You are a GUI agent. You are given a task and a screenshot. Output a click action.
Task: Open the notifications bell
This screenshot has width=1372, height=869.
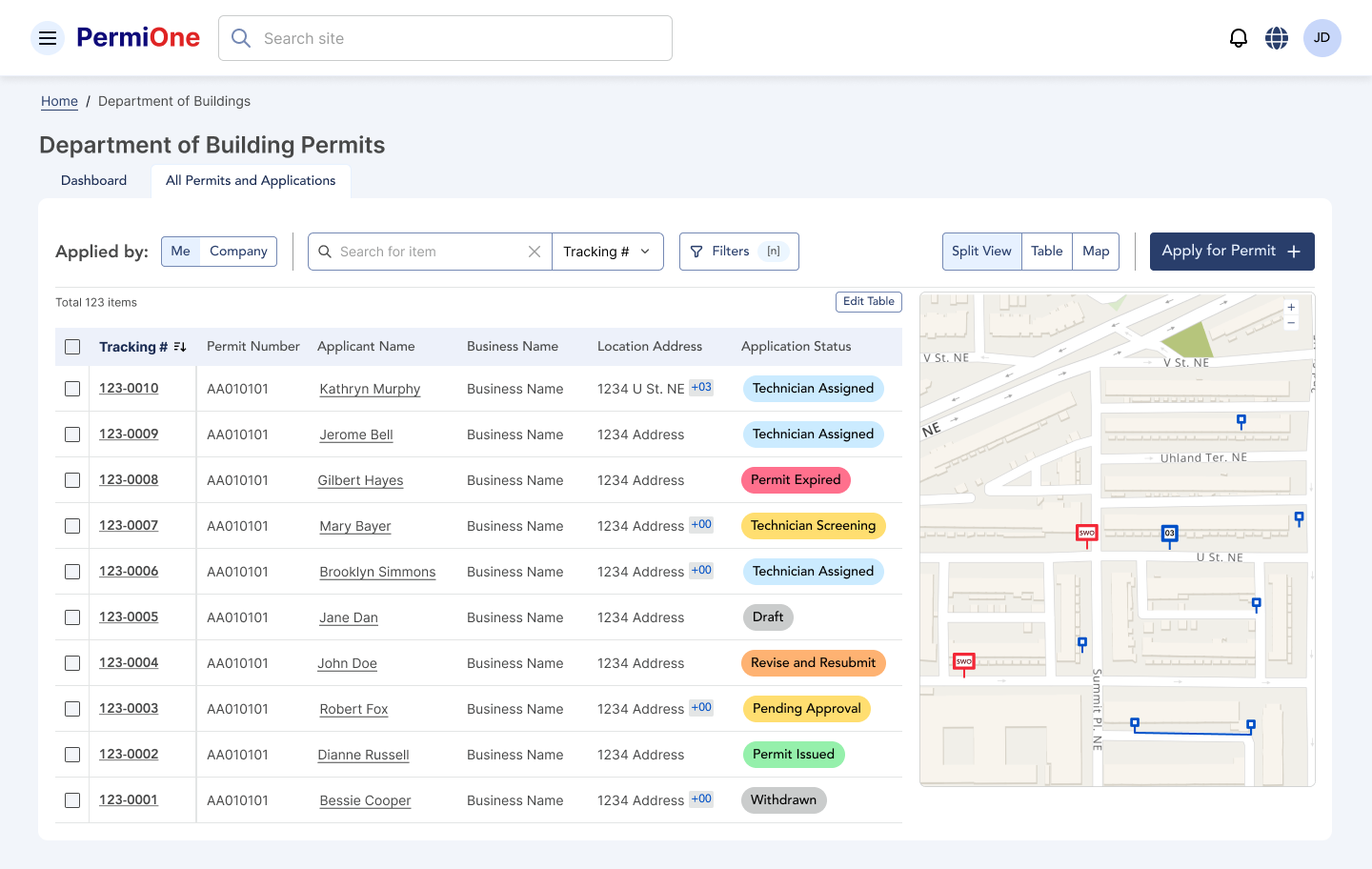[x=1238, y=38]
